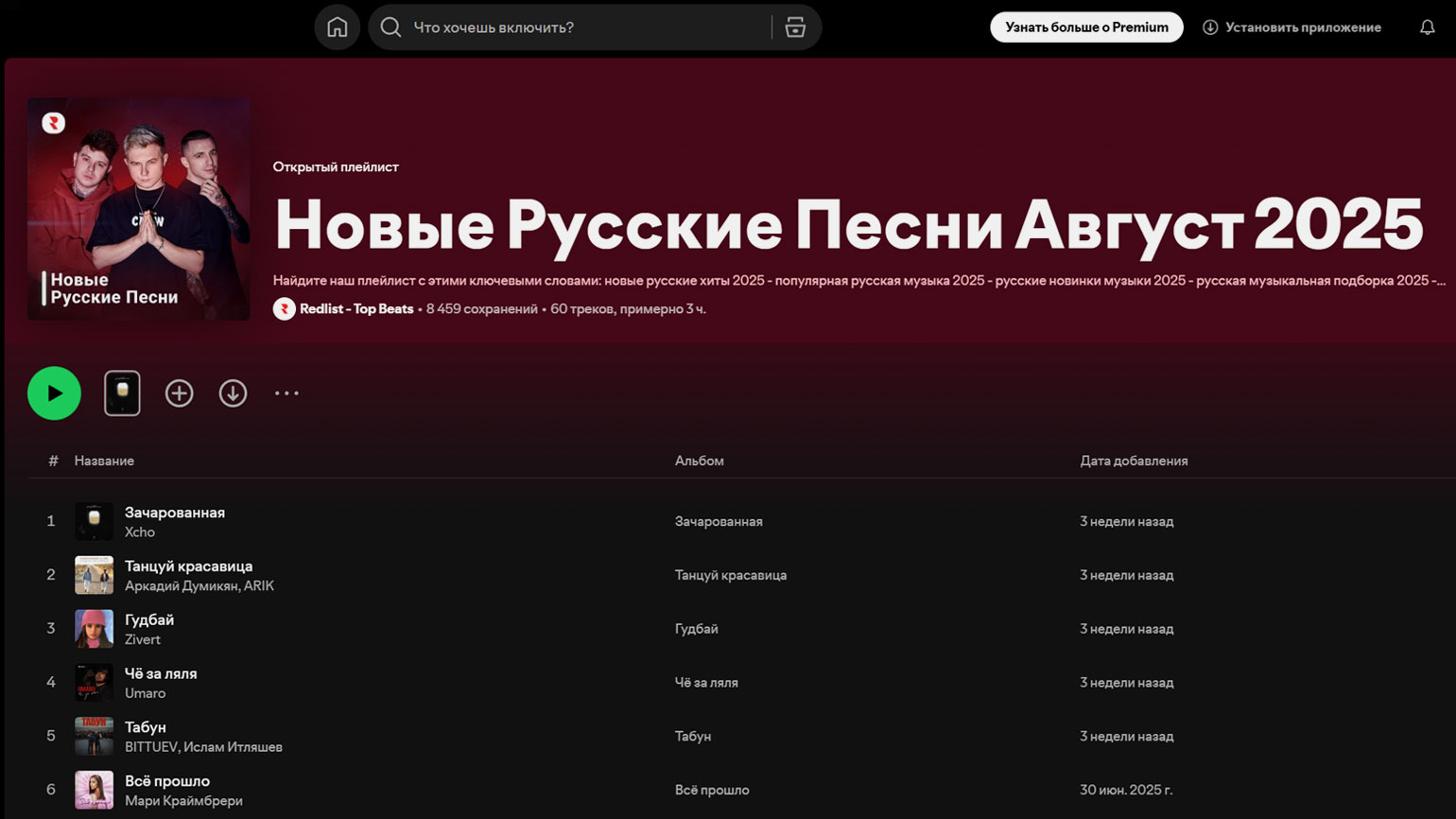Viewport: 1456px width, 819px height.
Task: Click the 'Название' column header
Action: coord(104,462)
